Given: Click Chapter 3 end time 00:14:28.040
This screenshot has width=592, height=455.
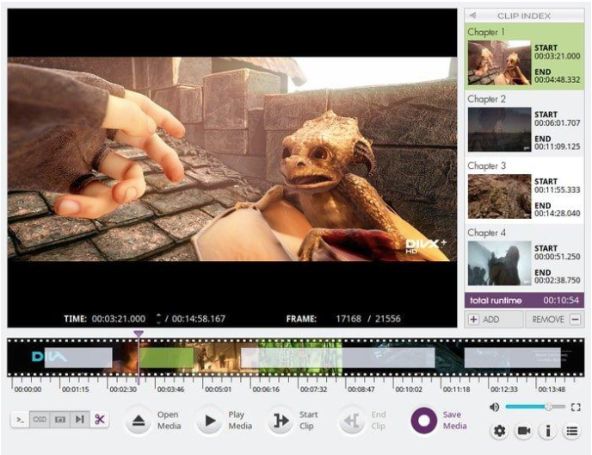Looking at the screenshot, I should point(557,214).
